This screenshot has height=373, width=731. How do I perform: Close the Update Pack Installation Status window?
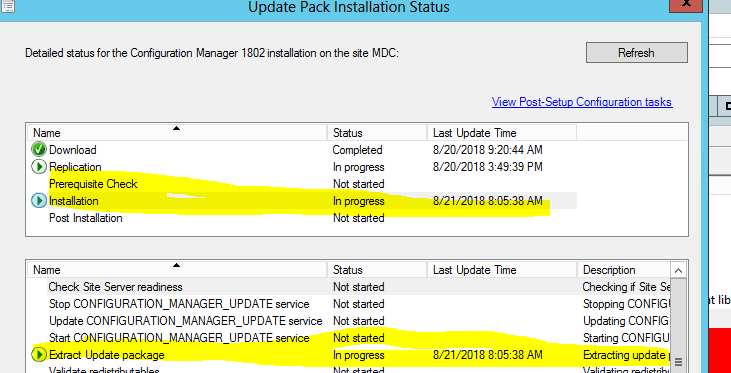point(686,5)
